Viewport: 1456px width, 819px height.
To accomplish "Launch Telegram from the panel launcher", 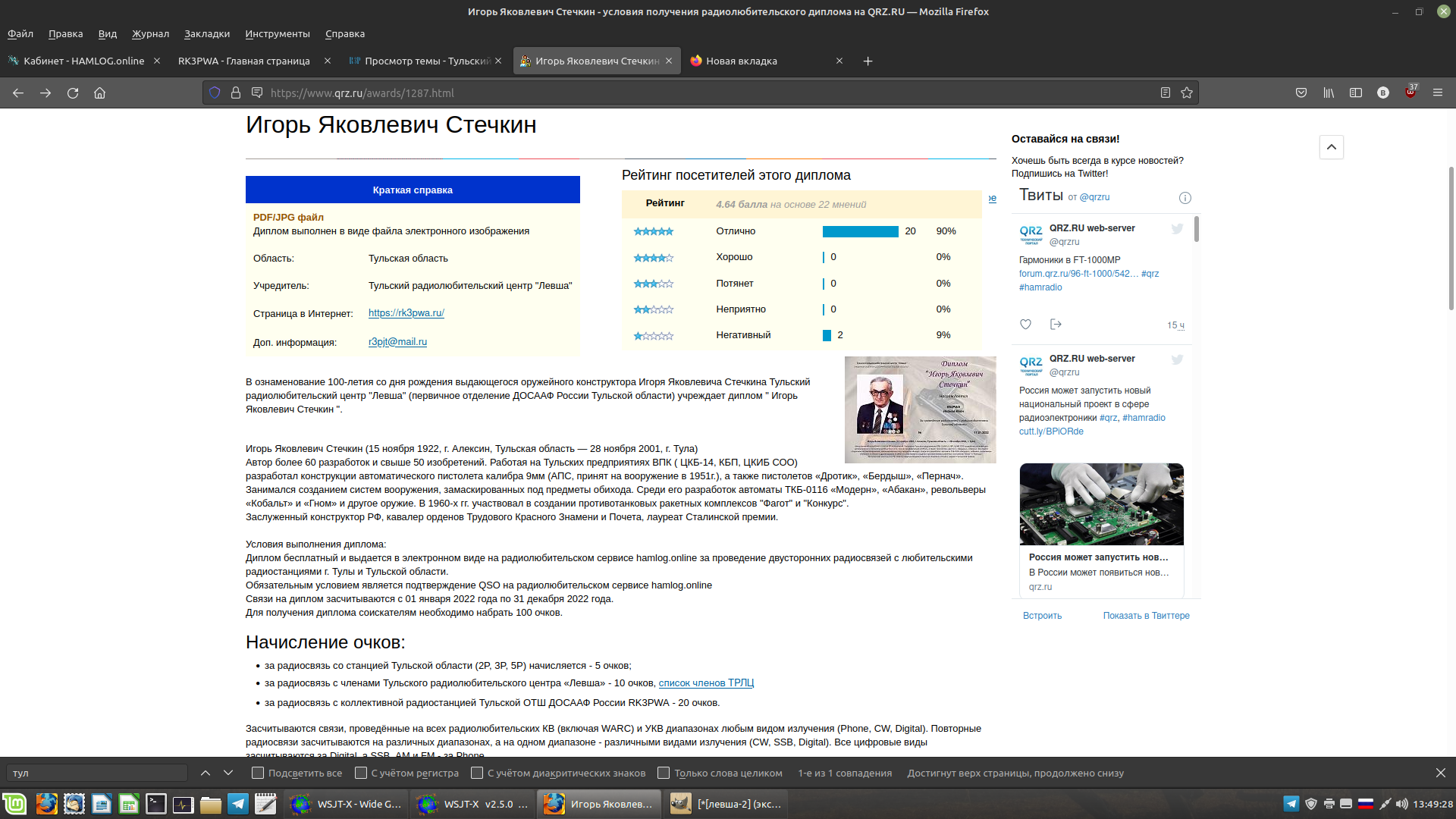I will pos(237,804).
